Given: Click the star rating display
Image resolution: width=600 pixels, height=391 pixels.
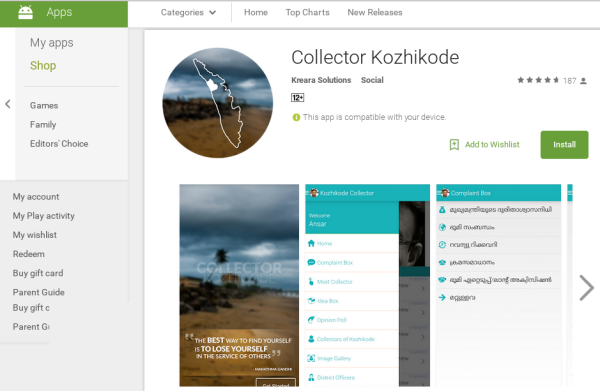Looking at the screenshot, I should (x=538, y=80).
